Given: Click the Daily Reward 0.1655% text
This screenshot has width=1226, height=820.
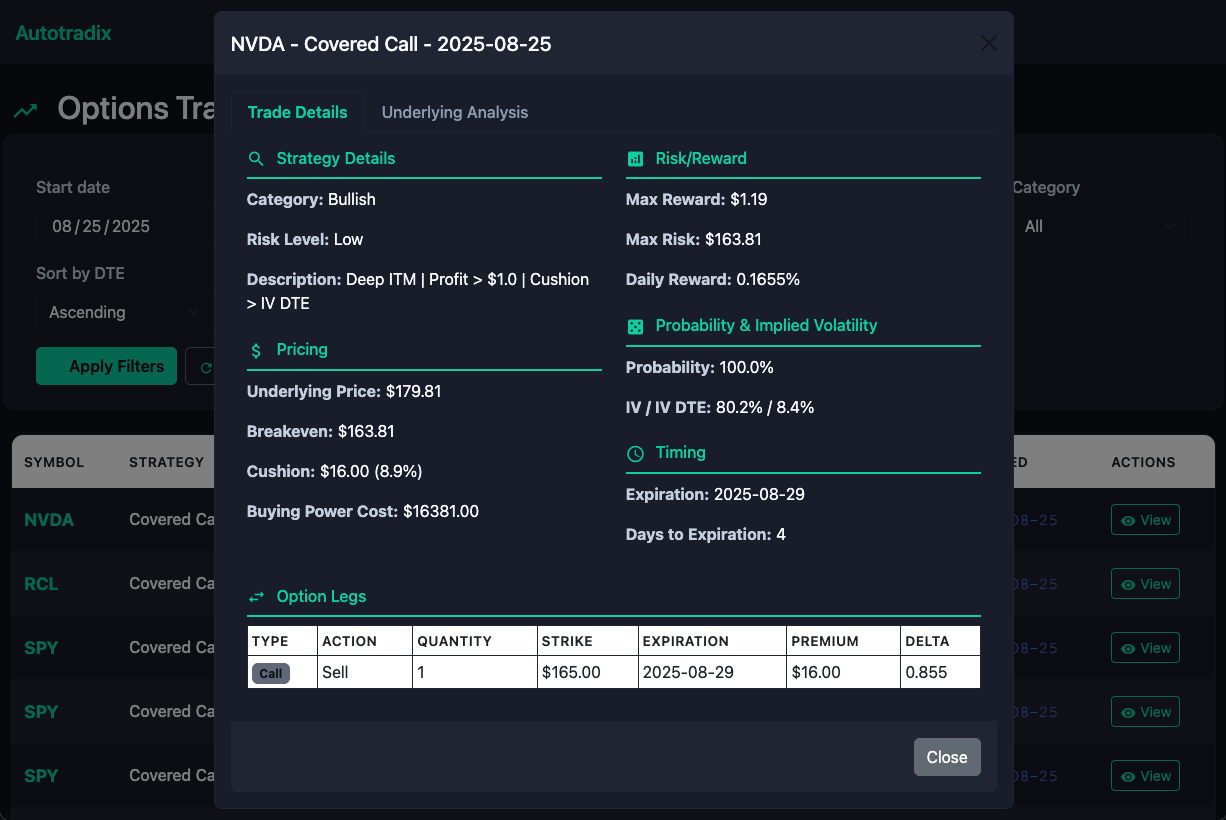Looking at the screenshot, I should click(713, 279).
